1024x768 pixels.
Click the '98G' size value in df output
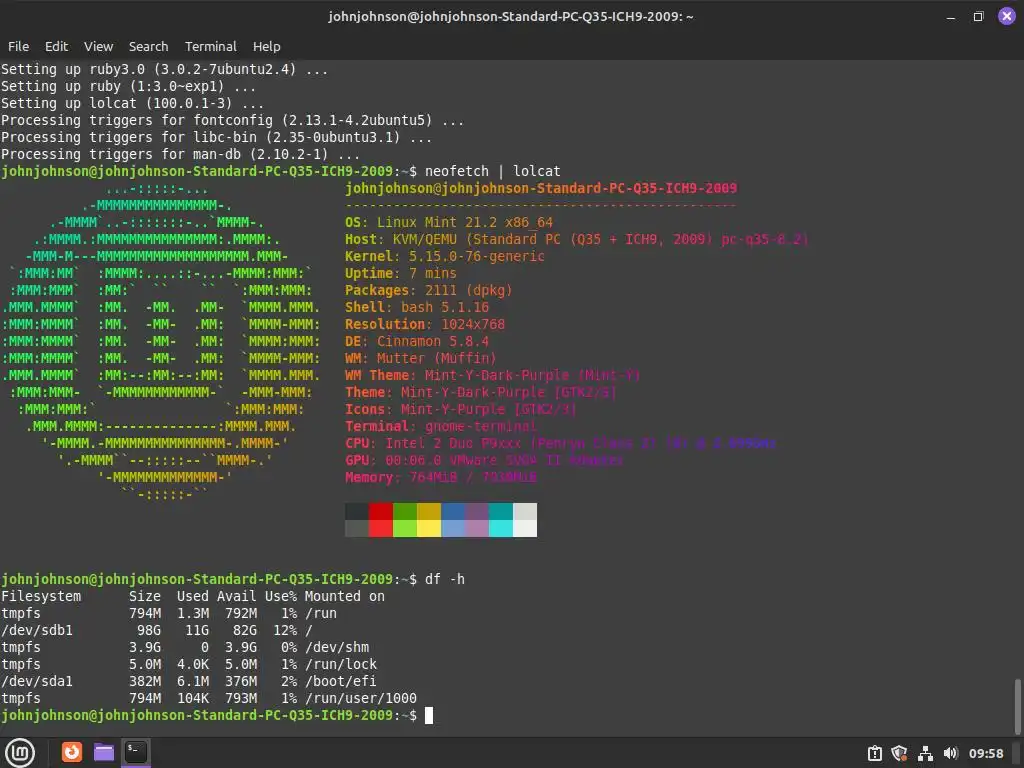(x=149, y=630)
